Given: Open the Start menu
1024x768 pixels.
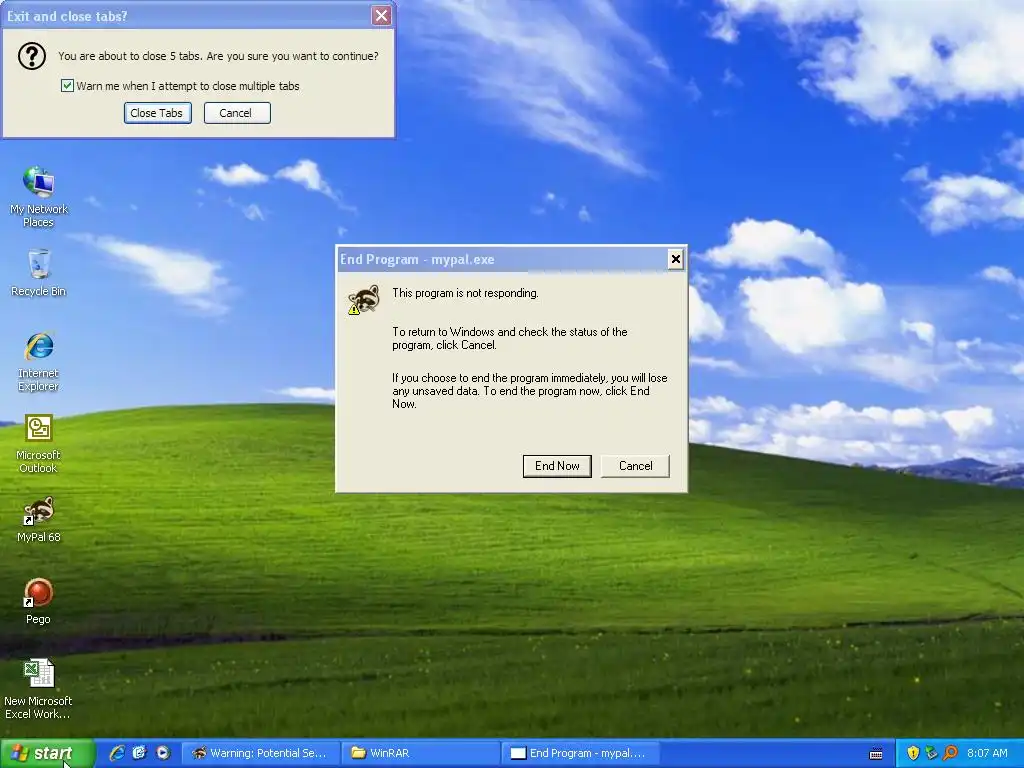Looking at the screenshot, I should click(x=48, y=753).
